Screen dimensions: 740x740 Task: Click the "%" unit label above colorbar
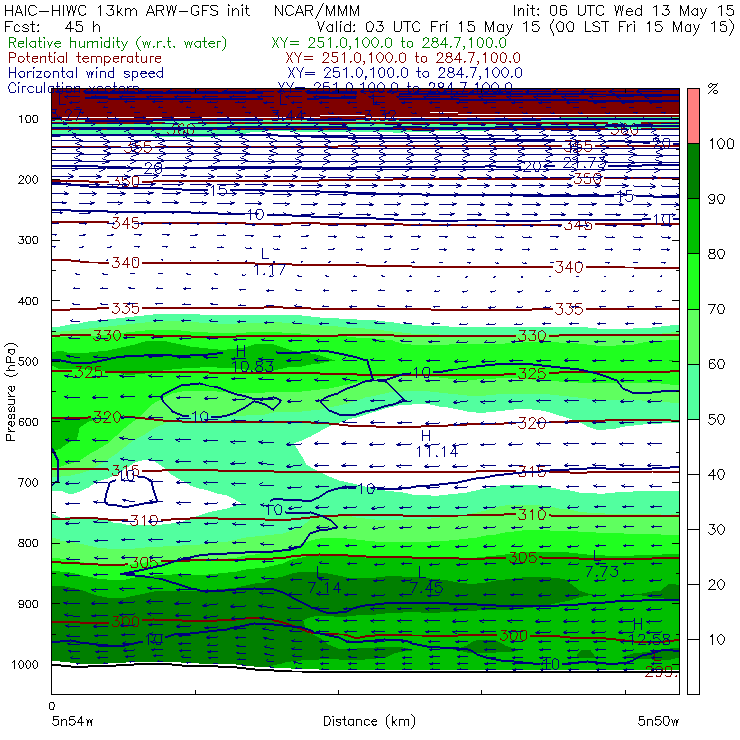pos(713,89)
